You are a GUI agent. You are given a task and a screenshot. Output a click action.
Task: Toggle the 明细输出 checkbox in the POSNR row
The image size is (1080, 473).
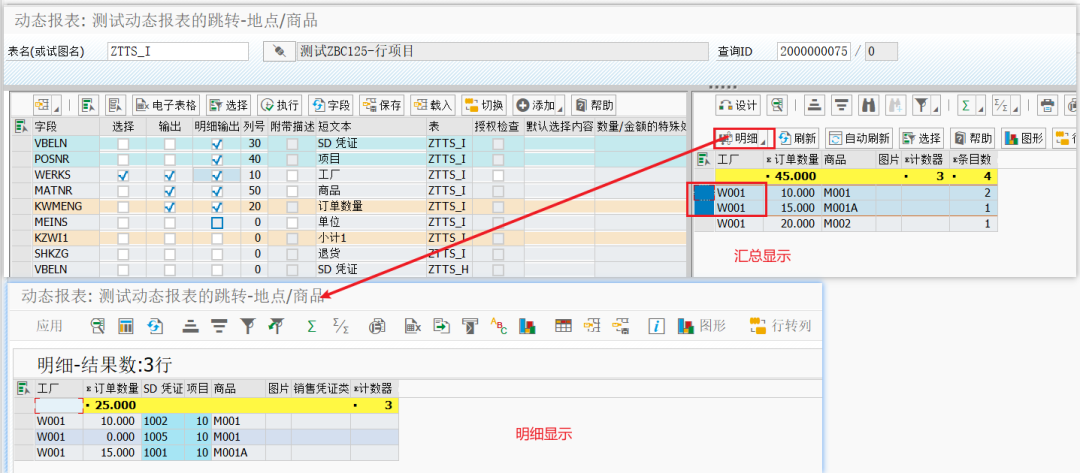[x=217, y=160]
